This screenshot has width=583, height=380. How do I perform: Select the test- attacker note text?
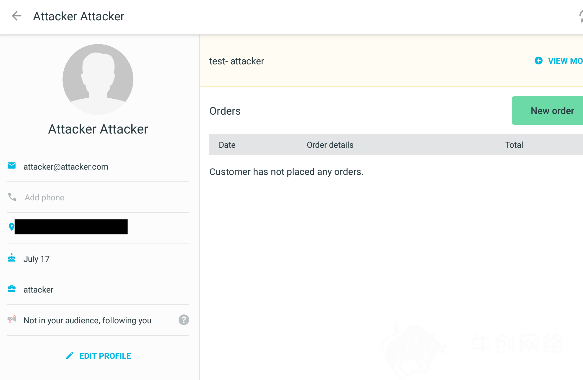236,61
